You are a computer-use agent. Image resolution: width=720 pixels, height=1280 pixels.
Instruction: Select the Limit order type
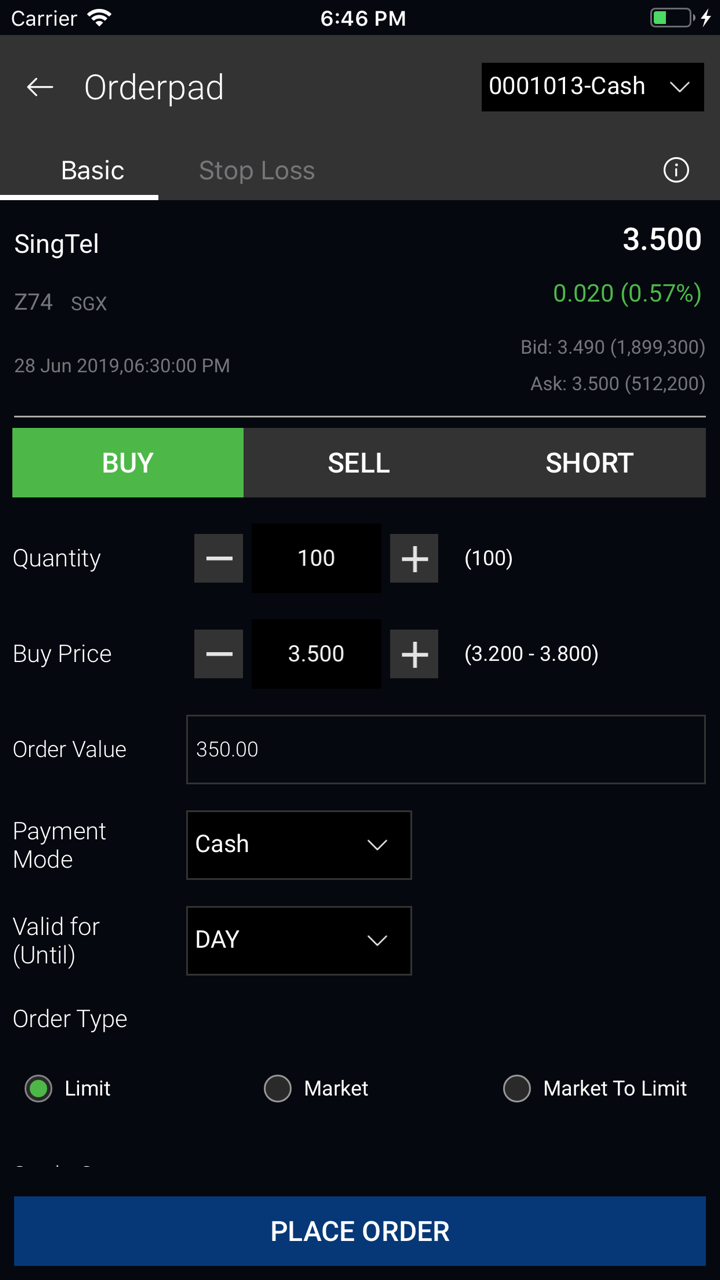(x=39, y=1088)
